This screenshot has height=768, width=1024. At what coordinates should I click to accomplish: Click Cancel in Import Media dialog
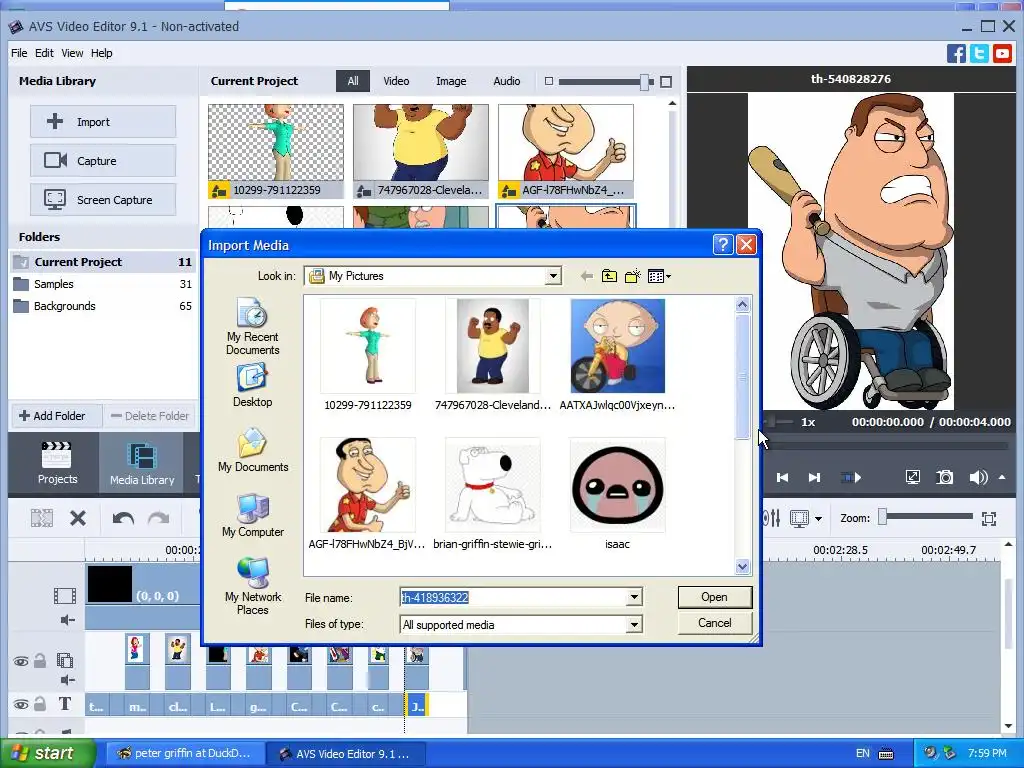(x=715, y=623)
